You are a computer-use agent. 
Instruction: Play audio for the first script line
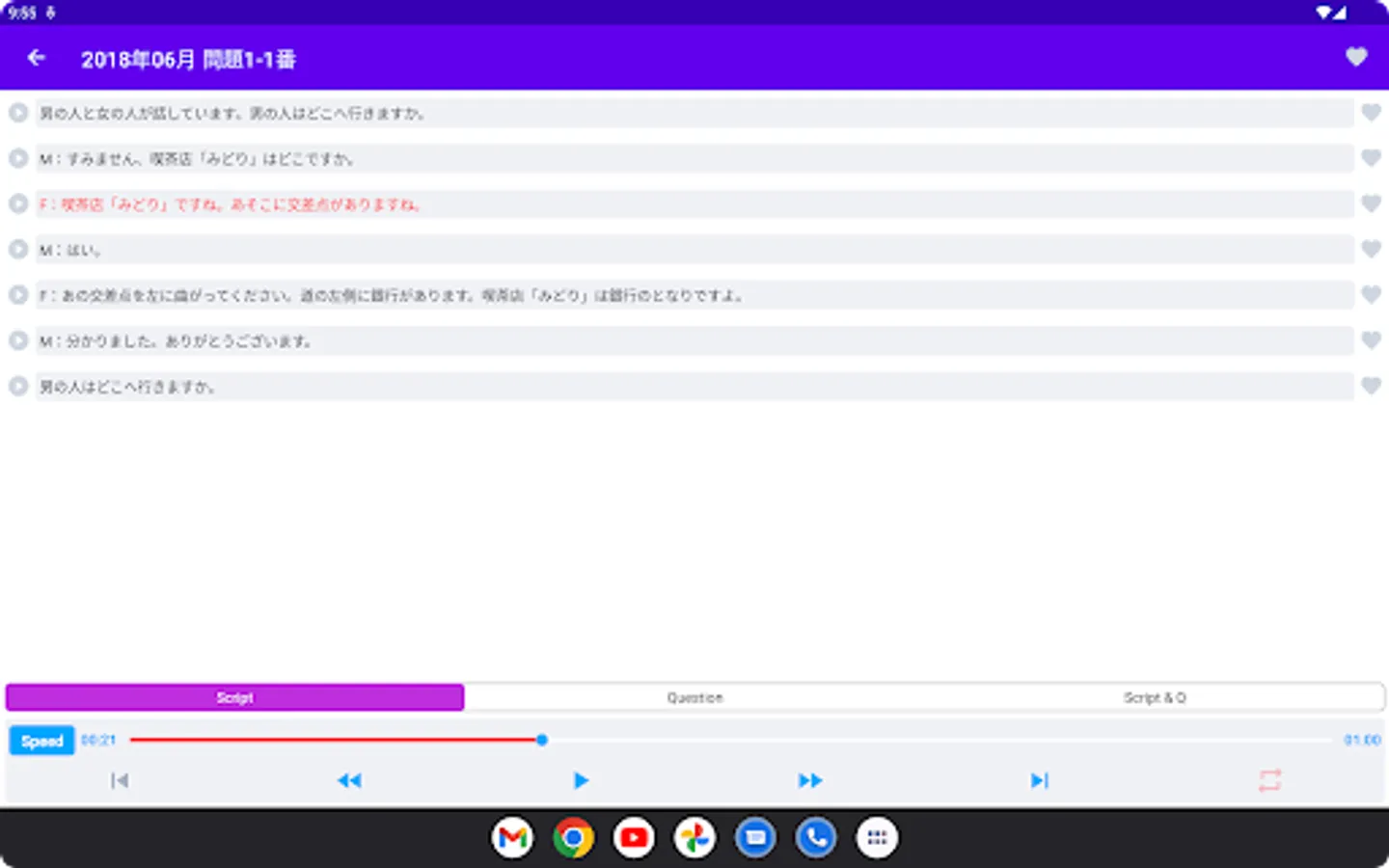click(17, 112)
